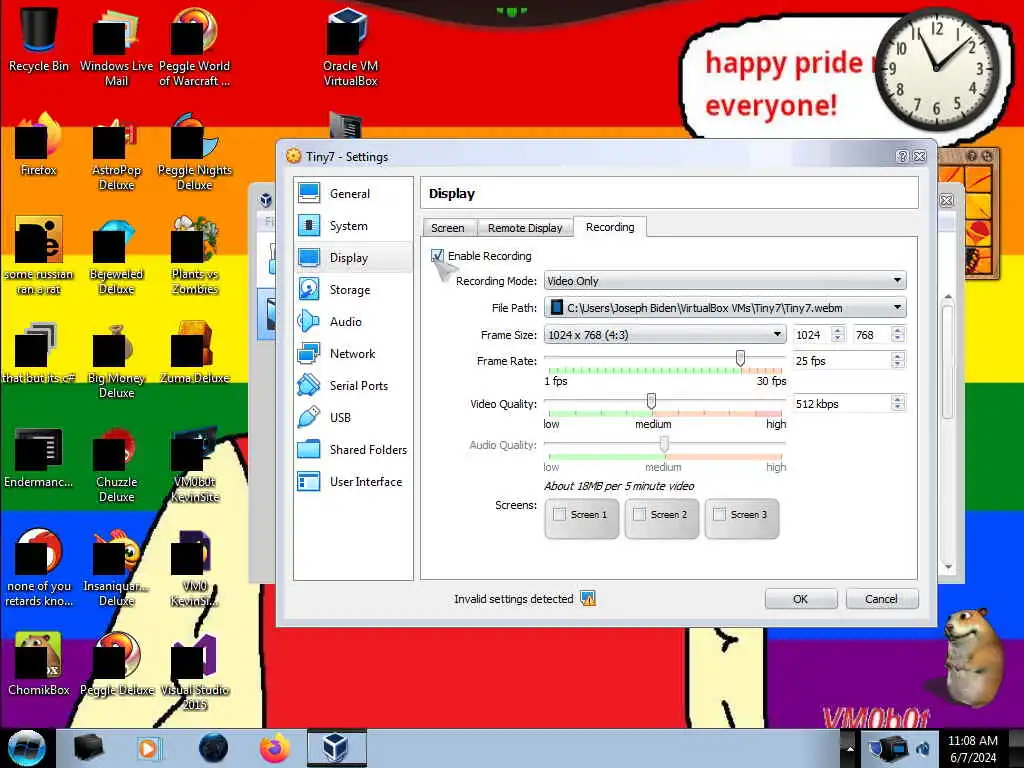This screenshot has width=1024, height=768.
Task: Uncheck Enable Recording checkbox
Action: pos(438,255)
